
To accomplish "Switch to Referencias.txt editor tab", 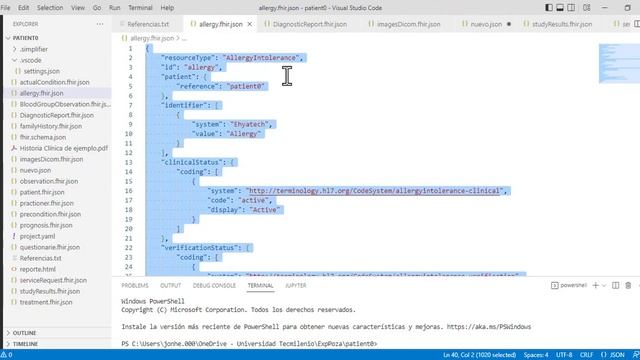I will pyautogui.click(x=148, y=24).
